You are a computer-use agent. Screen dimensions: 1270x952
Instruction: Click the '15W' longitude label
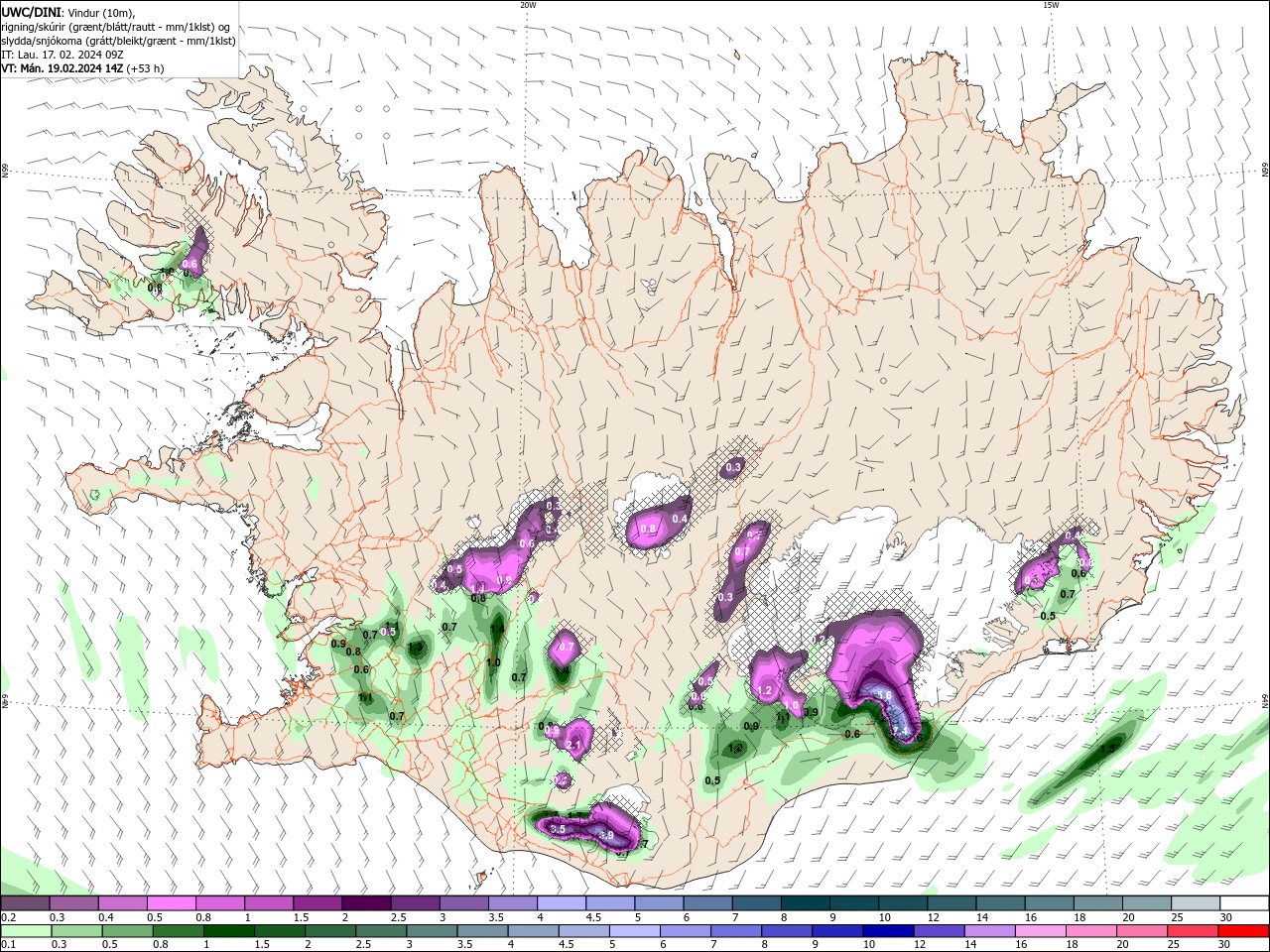pyautogui.click(x=1051, y=5)
